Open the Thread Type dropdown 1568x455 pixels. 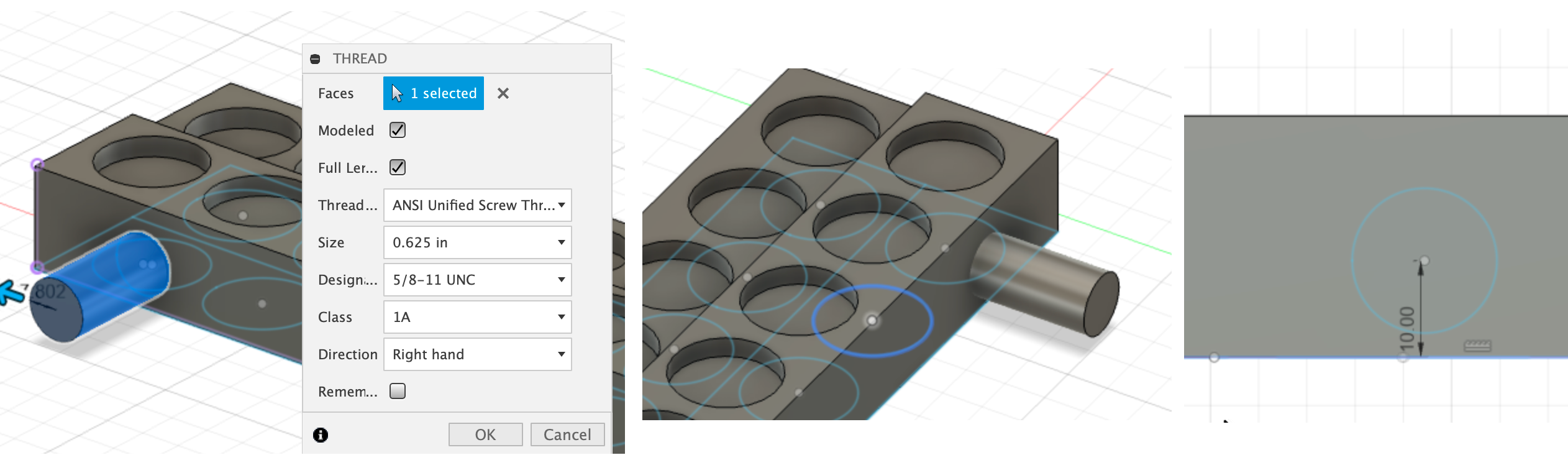click(477, 205)
